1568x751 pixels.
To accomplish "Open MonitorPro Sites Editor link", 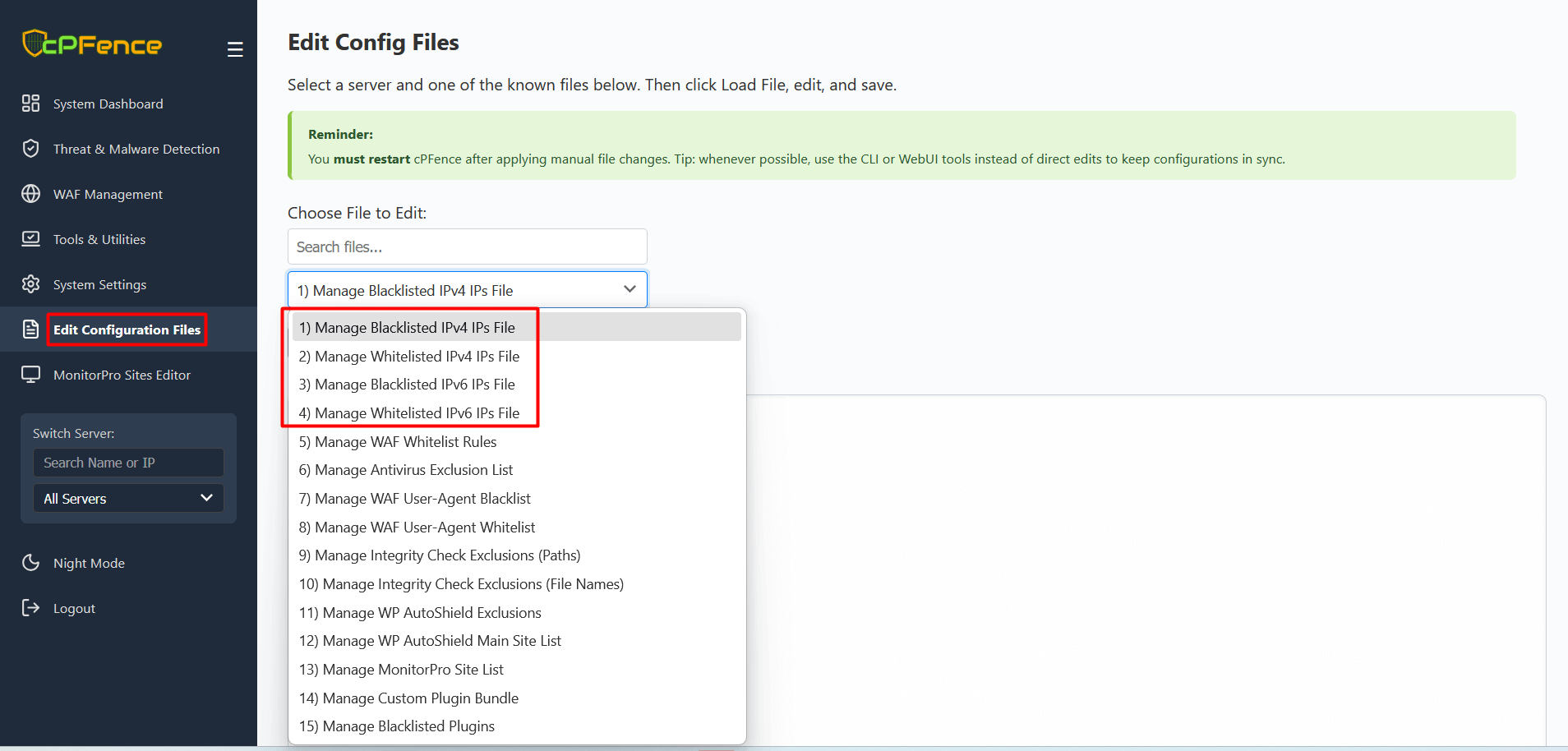I will (122, 375).
